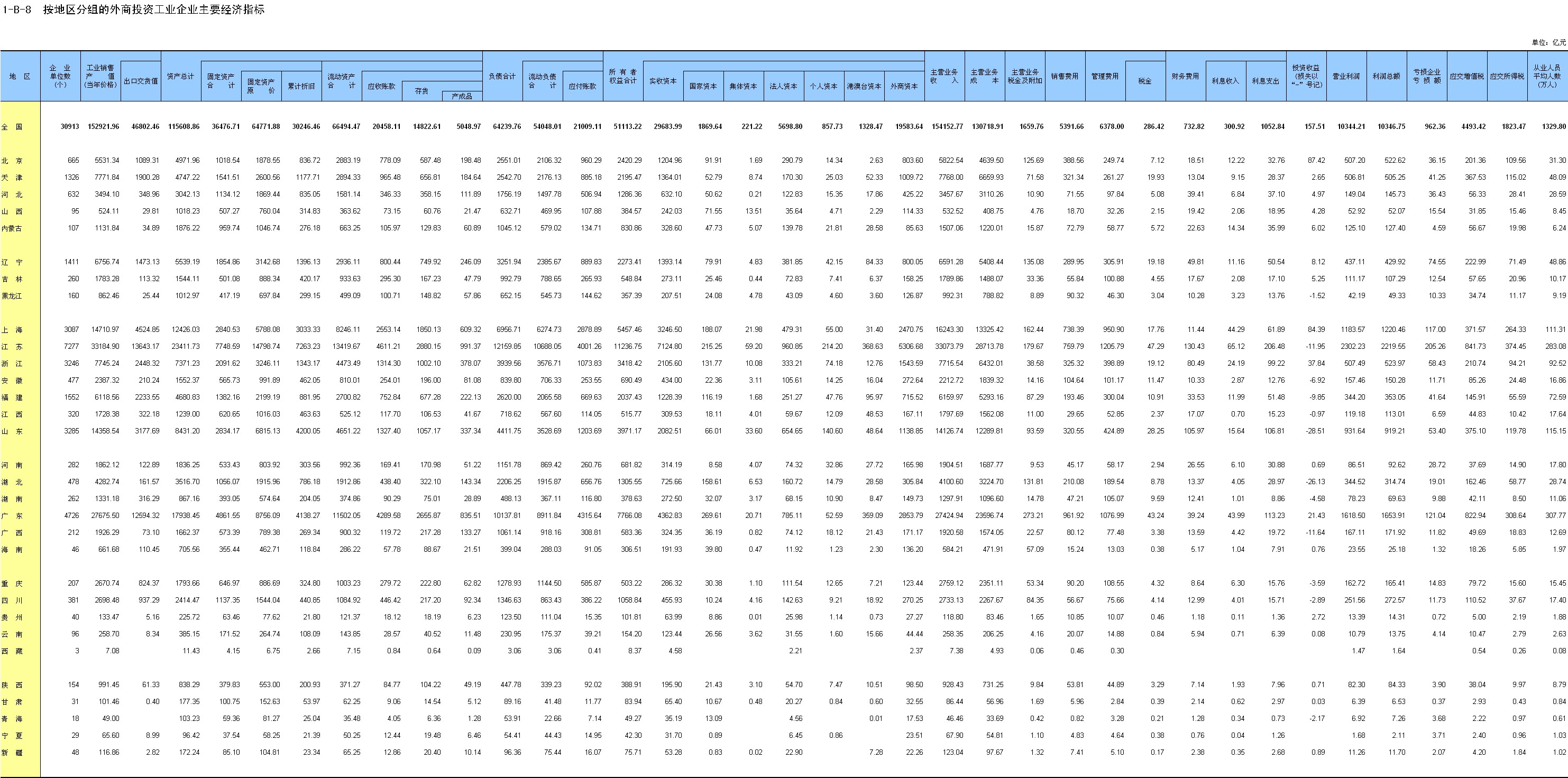Click the 黑龙江 row label
This screenshot has width=1568, height=778.
(x=12, y=295)
